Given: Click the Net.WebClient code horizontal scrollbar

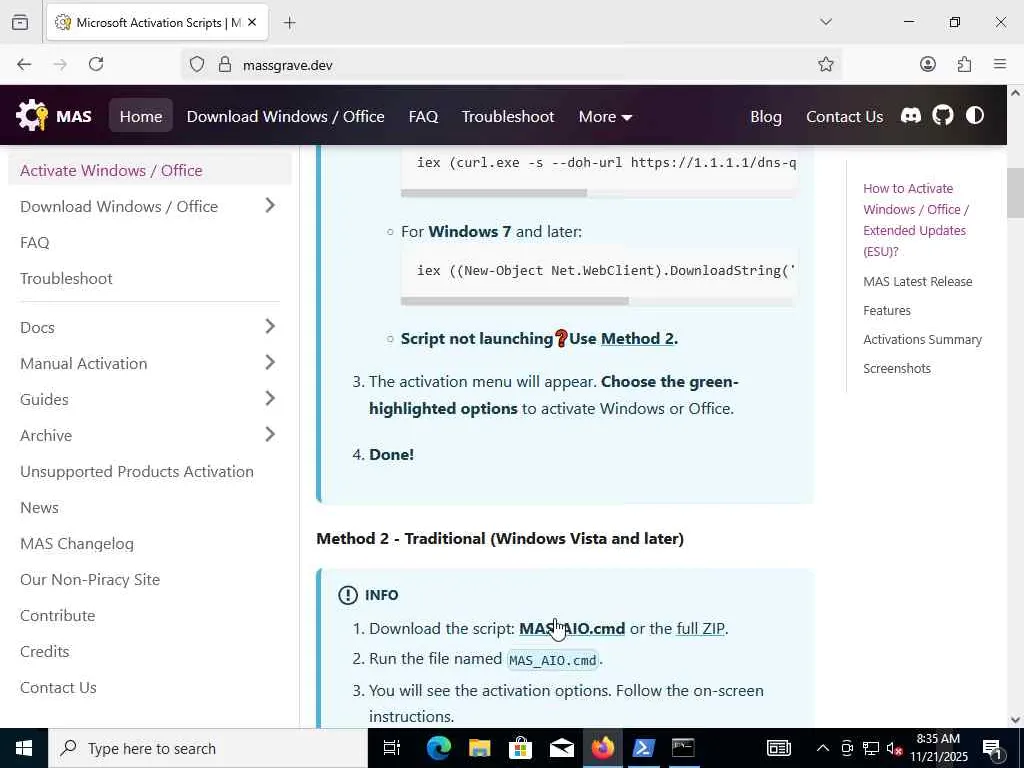Looking at the screenshot, I should (x=515, y=301).
